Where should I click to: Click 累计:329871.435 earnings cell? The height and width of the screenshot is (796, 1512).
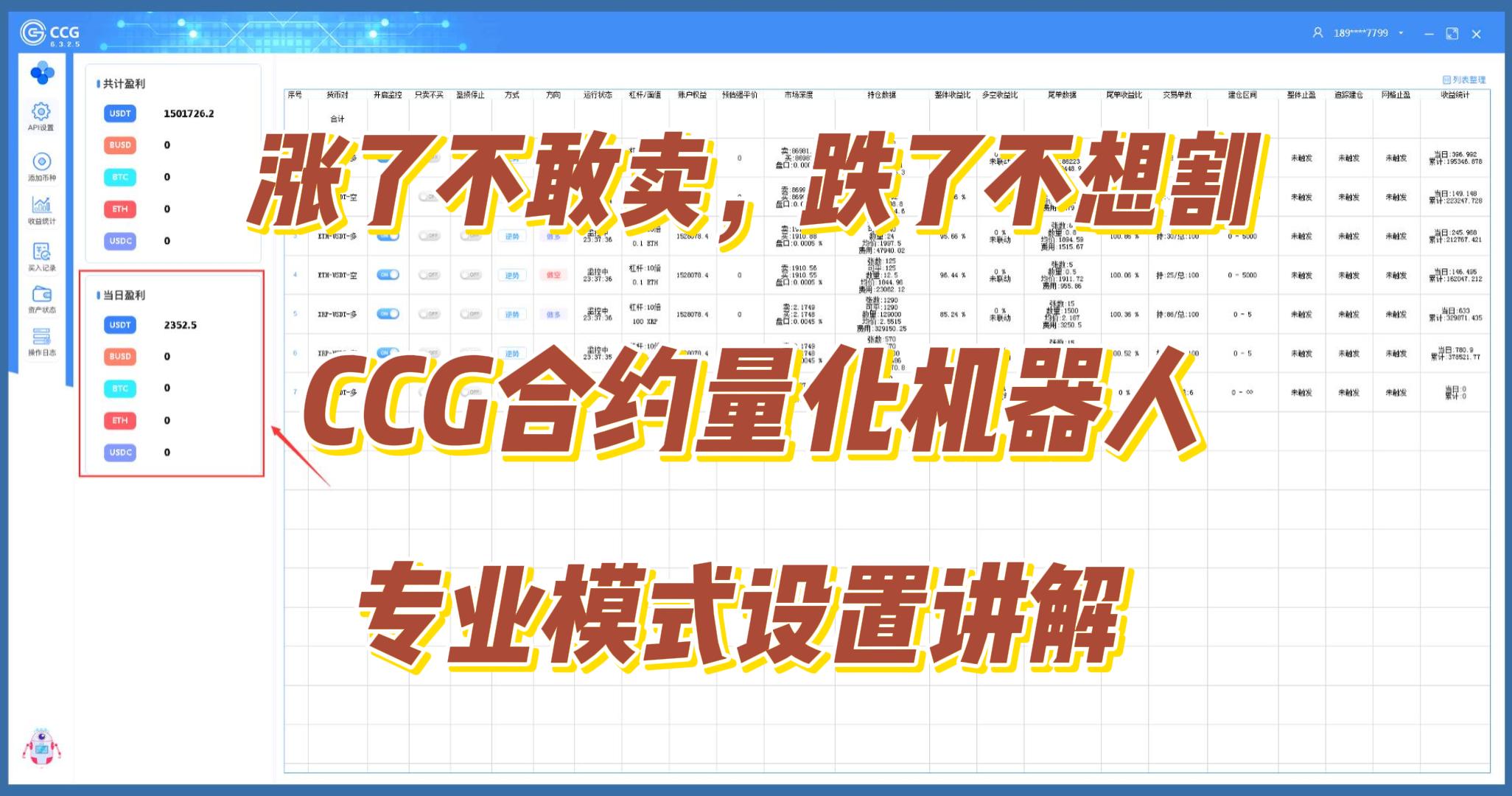pyautogui.click(x=1456, y=318)
